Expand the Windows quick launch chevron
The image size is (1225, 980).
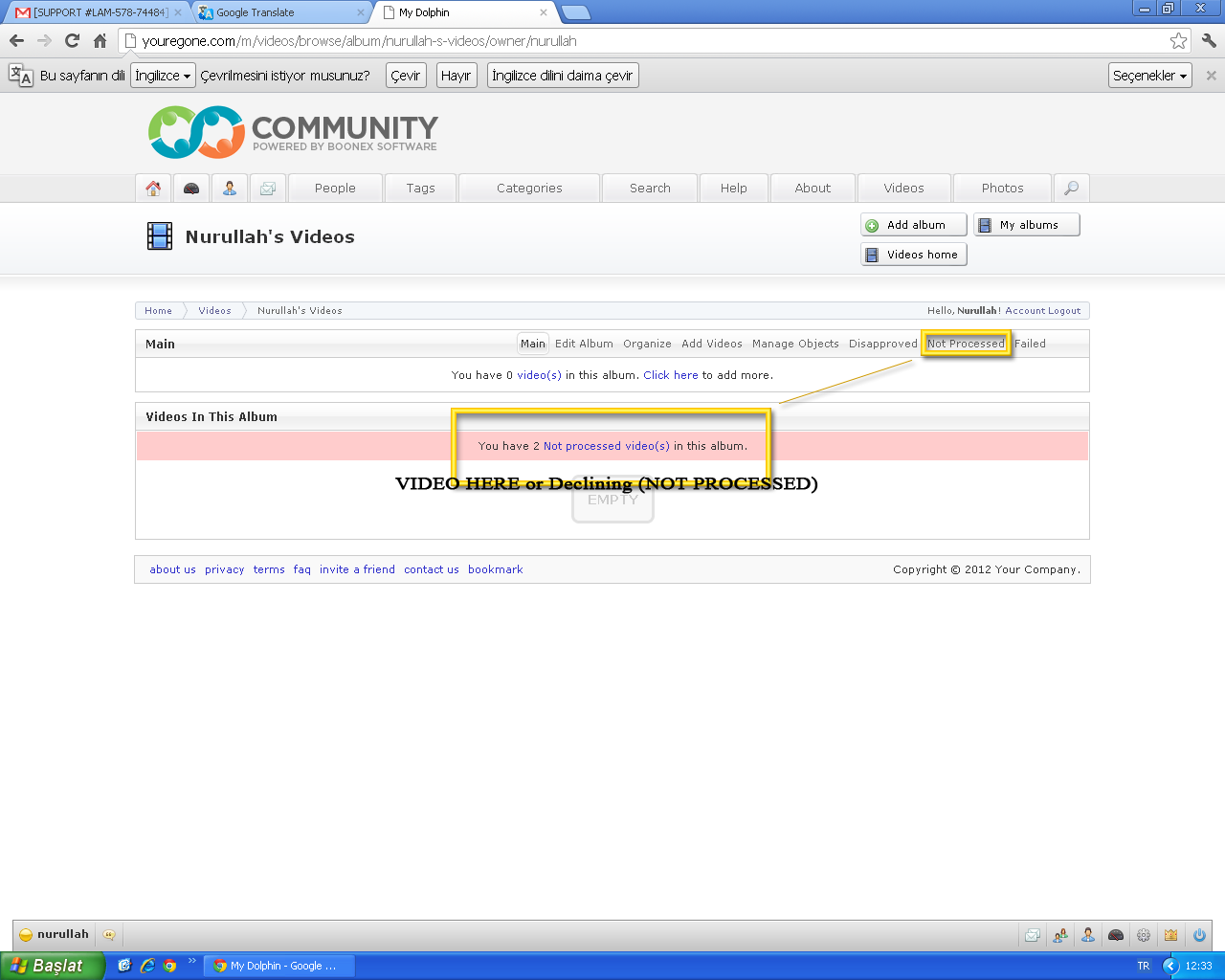click(x=191, y=962)
